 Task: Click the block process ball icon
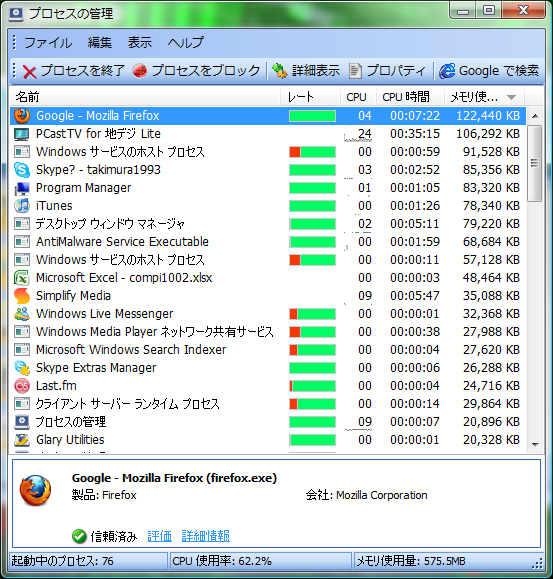tap(140, 71)
